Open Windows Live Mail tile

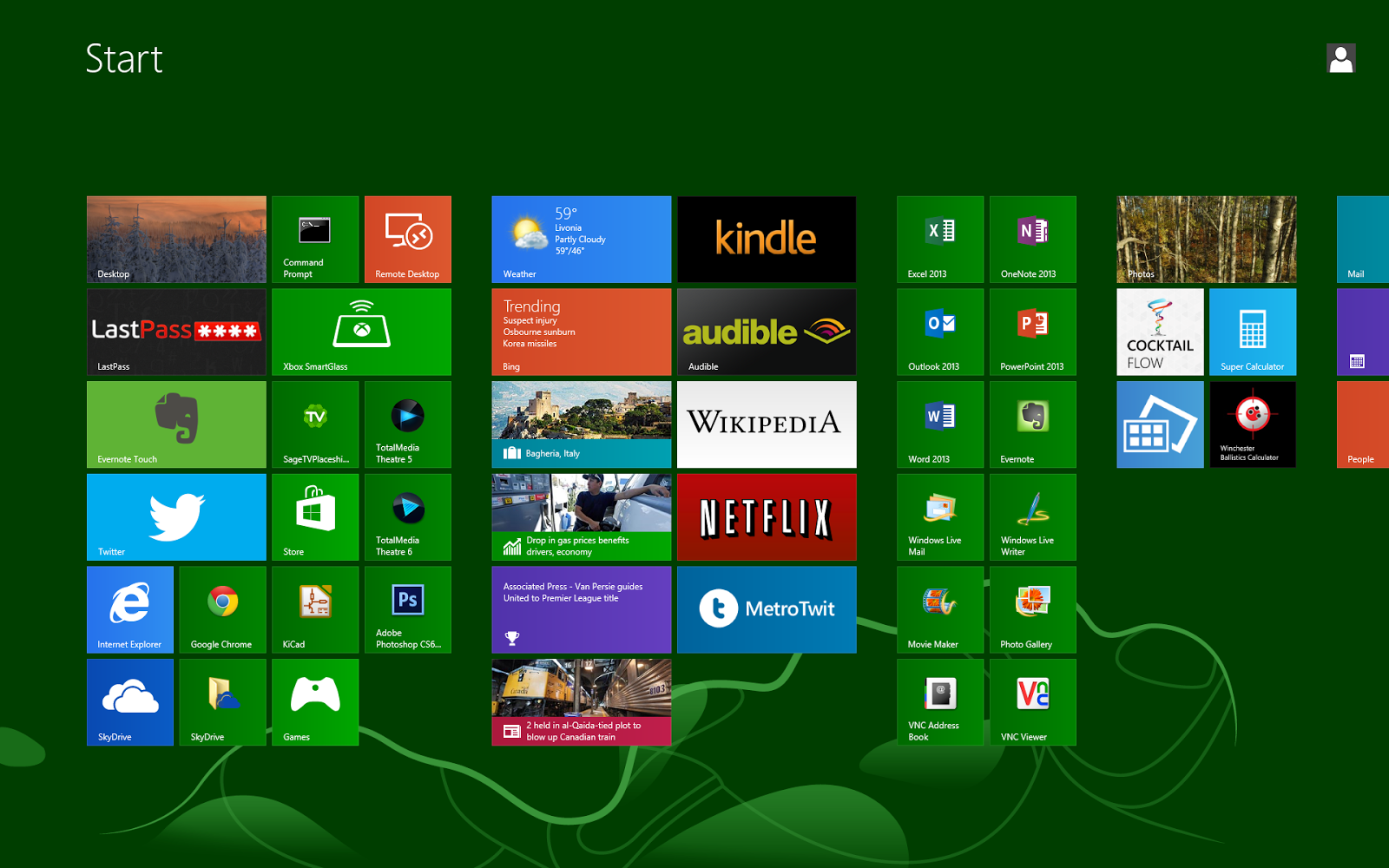940,517
